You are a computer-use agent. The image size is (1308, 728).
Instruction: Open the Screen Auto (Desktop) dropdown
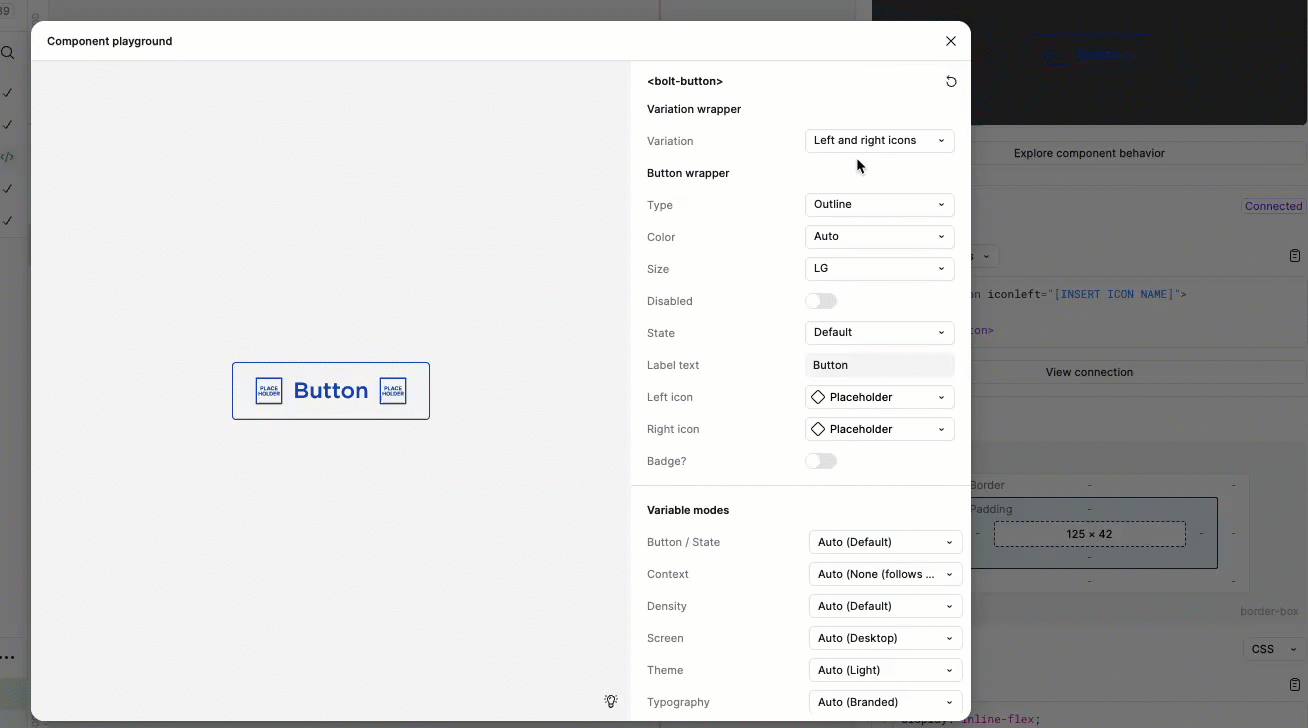(886, 638)
